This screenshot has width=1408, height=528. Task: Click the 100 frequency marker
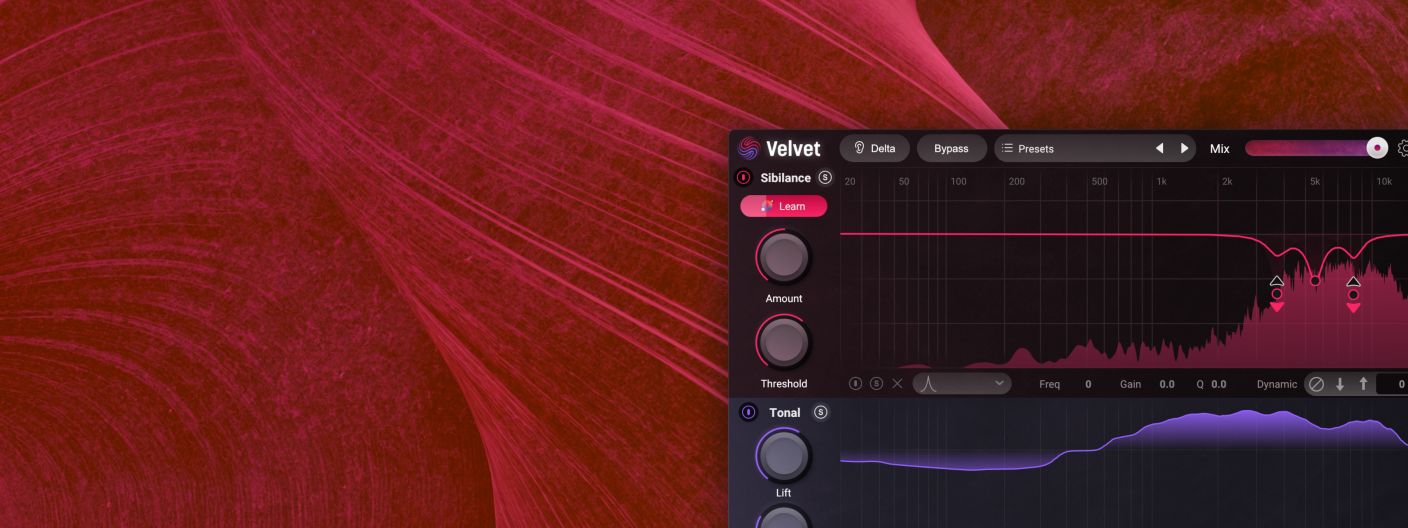(x=958, y=181)
